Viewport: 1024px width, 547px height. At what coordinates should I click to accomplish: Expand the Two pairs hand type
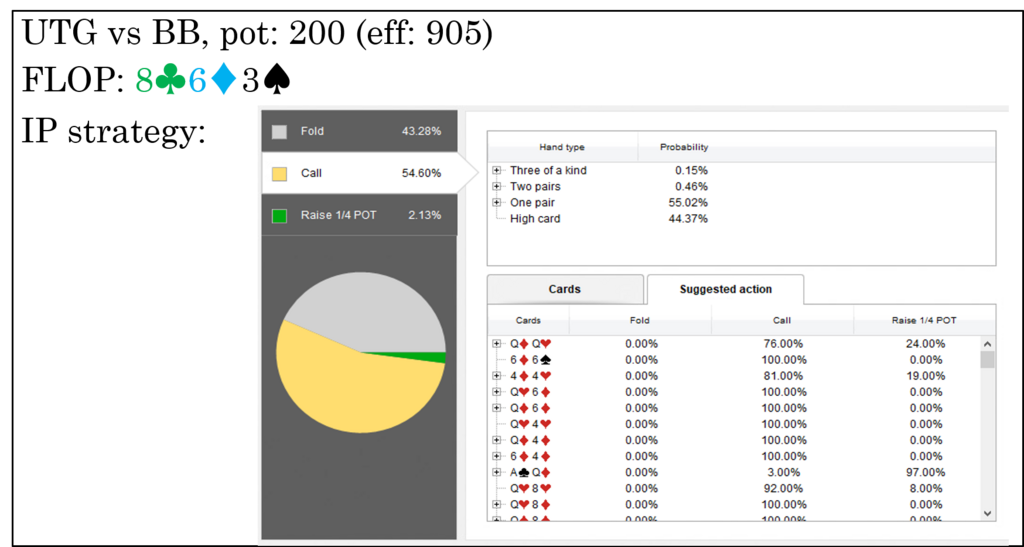pyautogui.click(x=497, y=187)
